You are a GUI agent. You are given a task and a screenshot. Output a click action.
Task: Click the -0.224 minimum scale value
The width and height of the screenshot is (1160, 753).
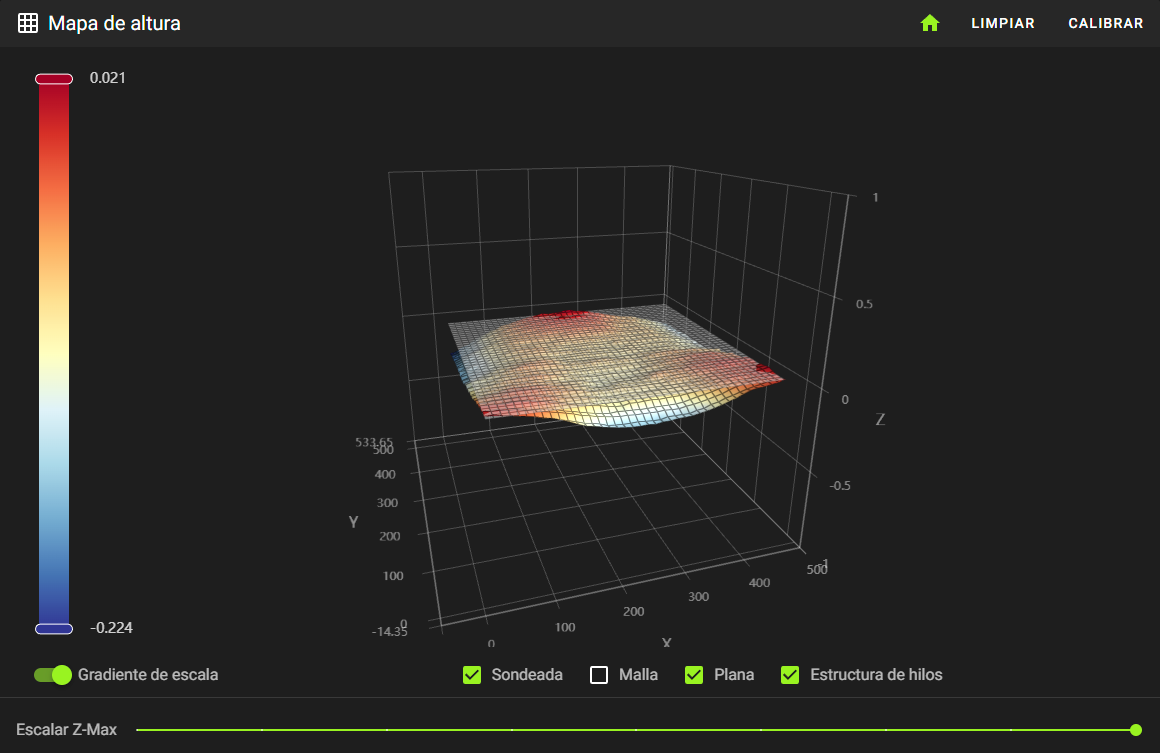point(112,628)
